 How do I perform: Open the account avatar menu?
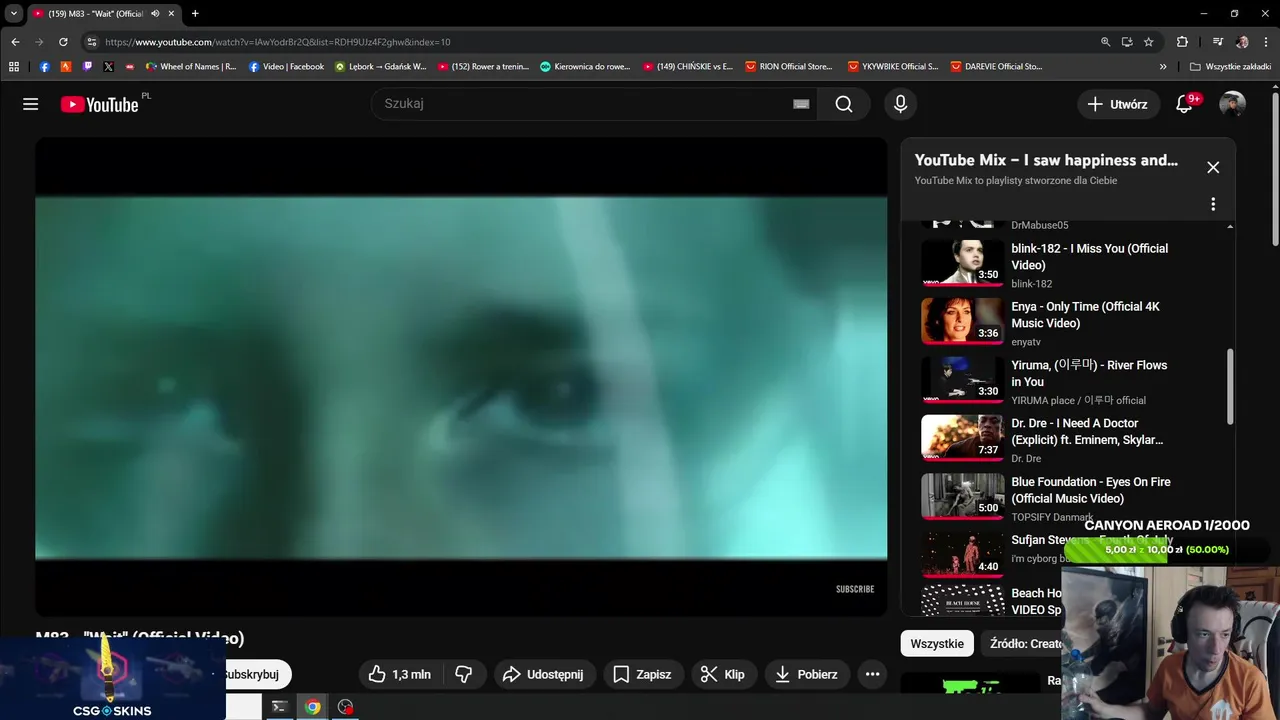tap(1232, 104)
